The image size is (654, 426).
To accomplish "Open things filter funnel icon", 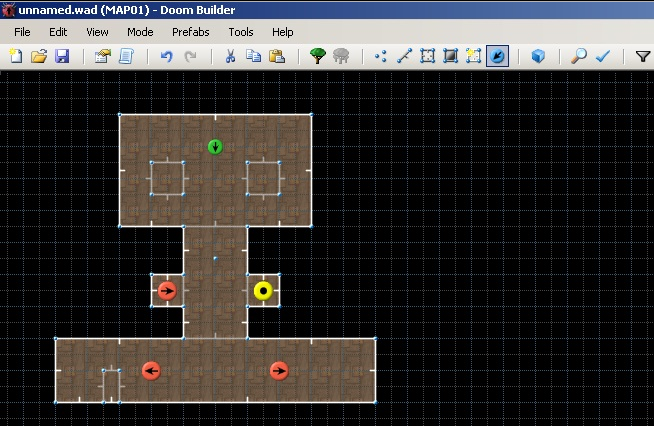I will pyautogui.click(x=643, y=56).
